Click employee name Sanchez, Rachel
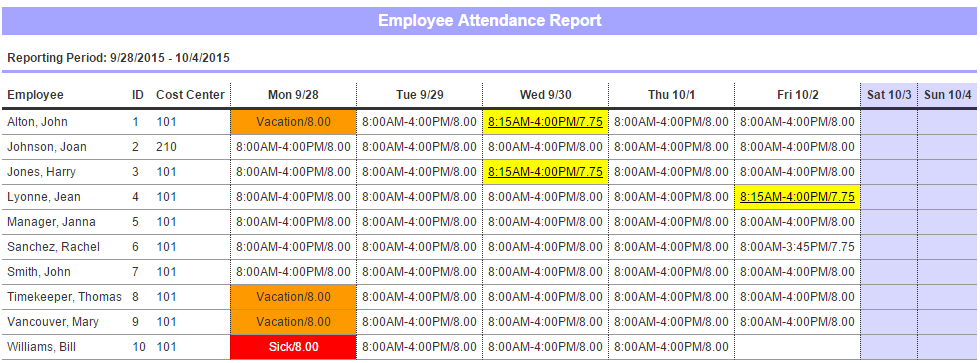 [x=53, y=247]
